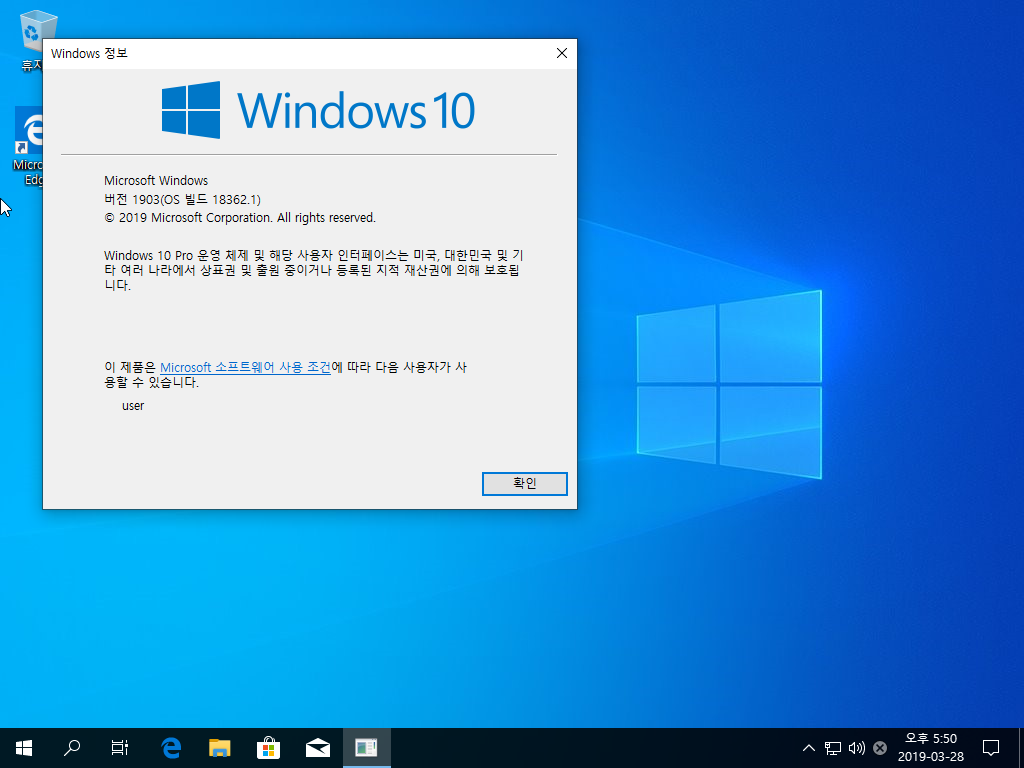Click the 'user' licensee name
The width and height of the screenshot is (1024, 768).
coord(133,406)
